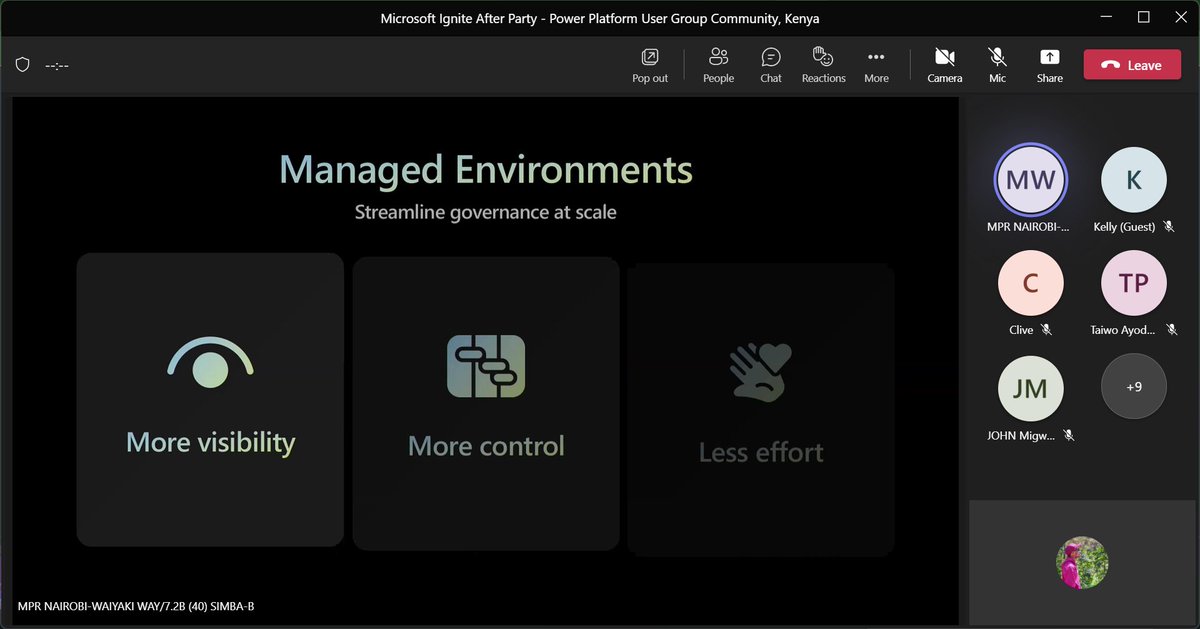Click muted mic icon beside Clive
The height and width of the screenshot is (629, 1200).
point(1046,330)
